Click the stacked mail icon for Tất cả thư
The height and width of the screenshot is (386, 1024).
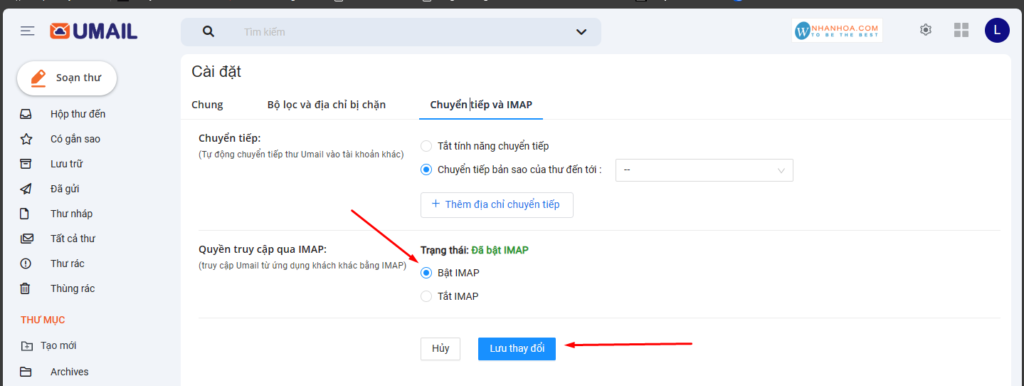pos(26,238)
